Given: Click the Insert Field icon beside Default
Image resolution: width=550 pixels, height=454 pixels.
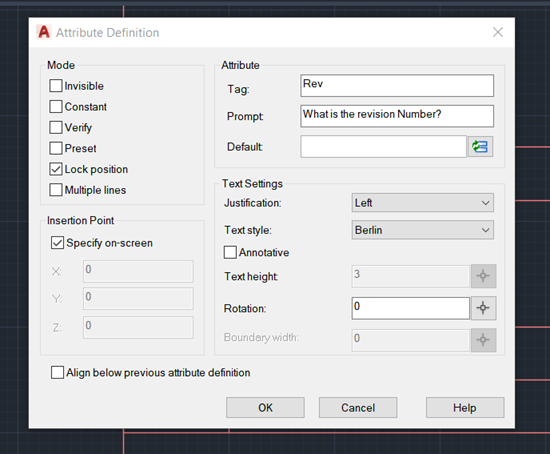Looking at the screenshot, I should [x=481, y=147].
